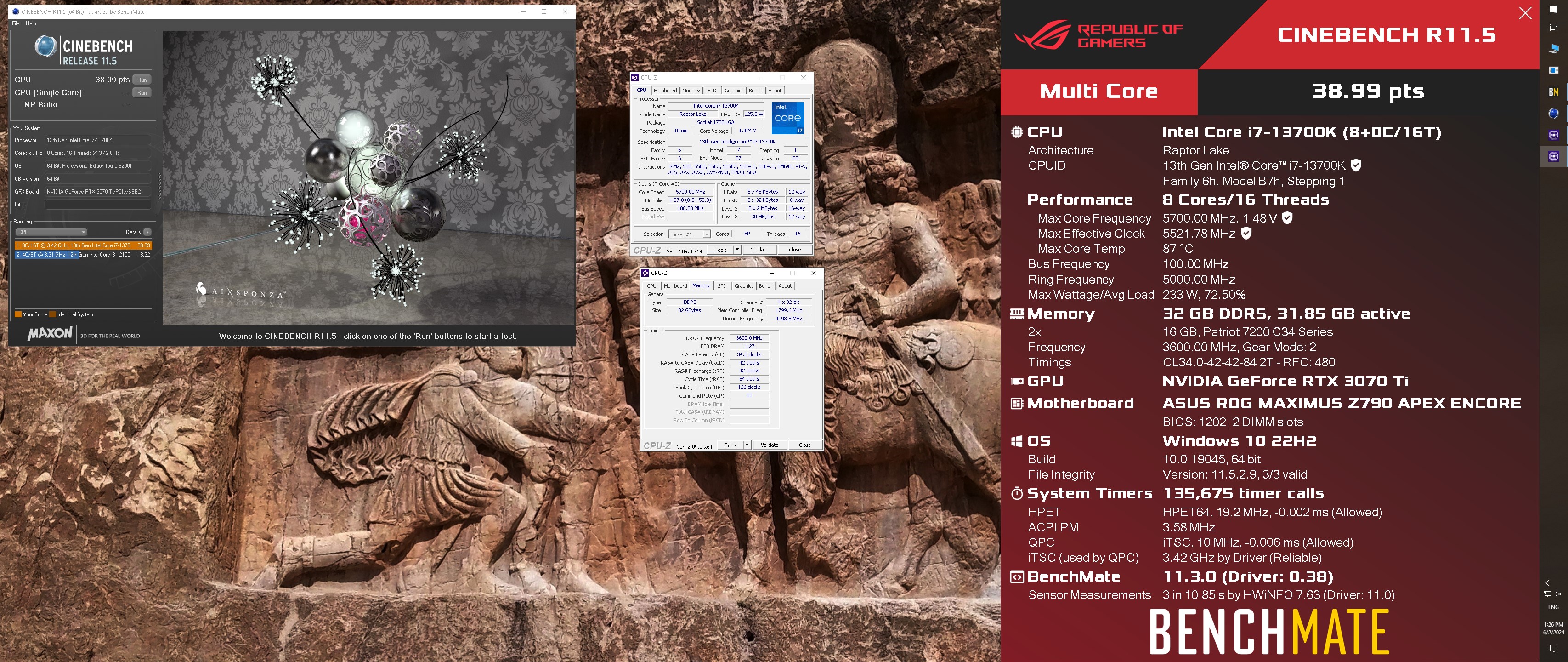Open Tools dropdown arrow in CPU-Z CPU window
Viewport: 1568px width, 662px height.
click(737, 250)
